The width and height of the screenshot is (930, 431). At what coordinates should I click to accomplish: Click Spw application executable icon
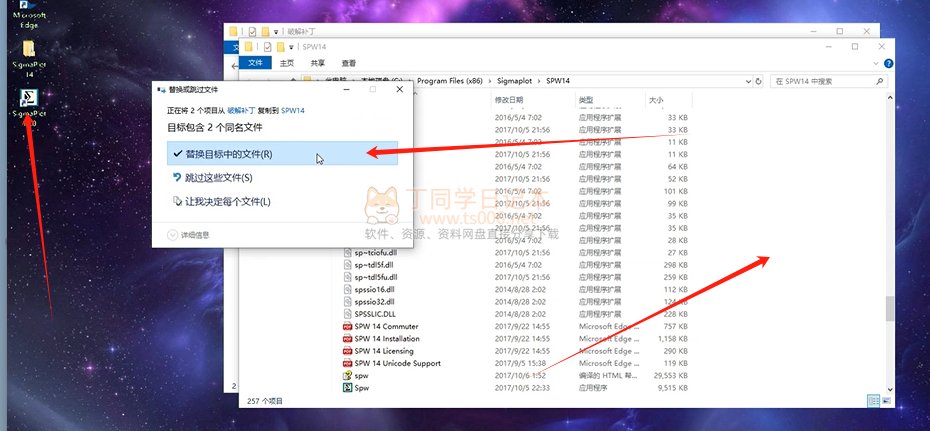pyautogui.click(x=348, y=388)
